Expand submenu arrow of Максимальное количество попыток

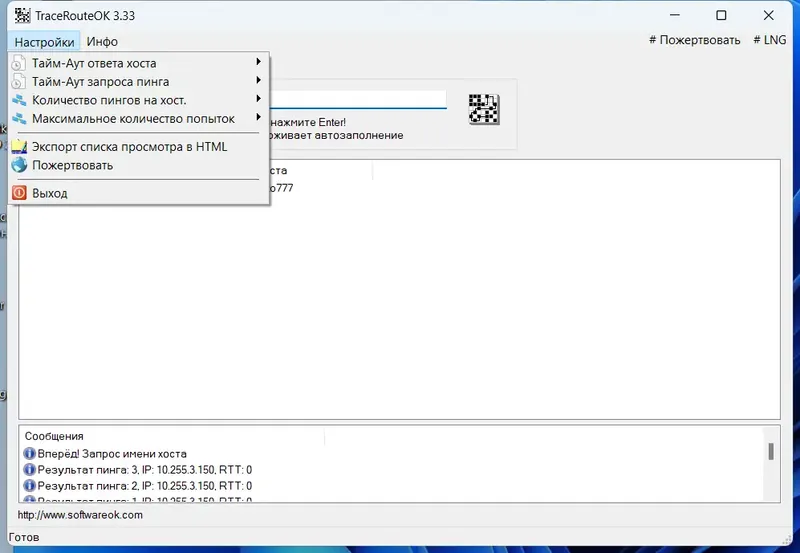(259, 117)
